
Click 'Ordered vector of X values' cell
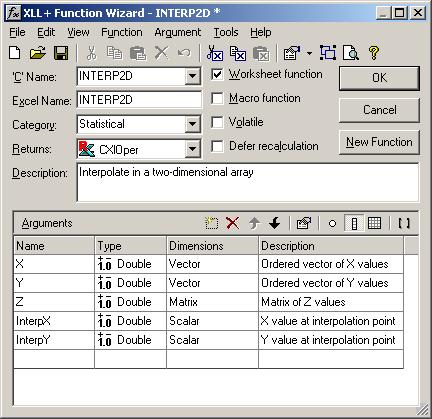[x=331, y=264]
